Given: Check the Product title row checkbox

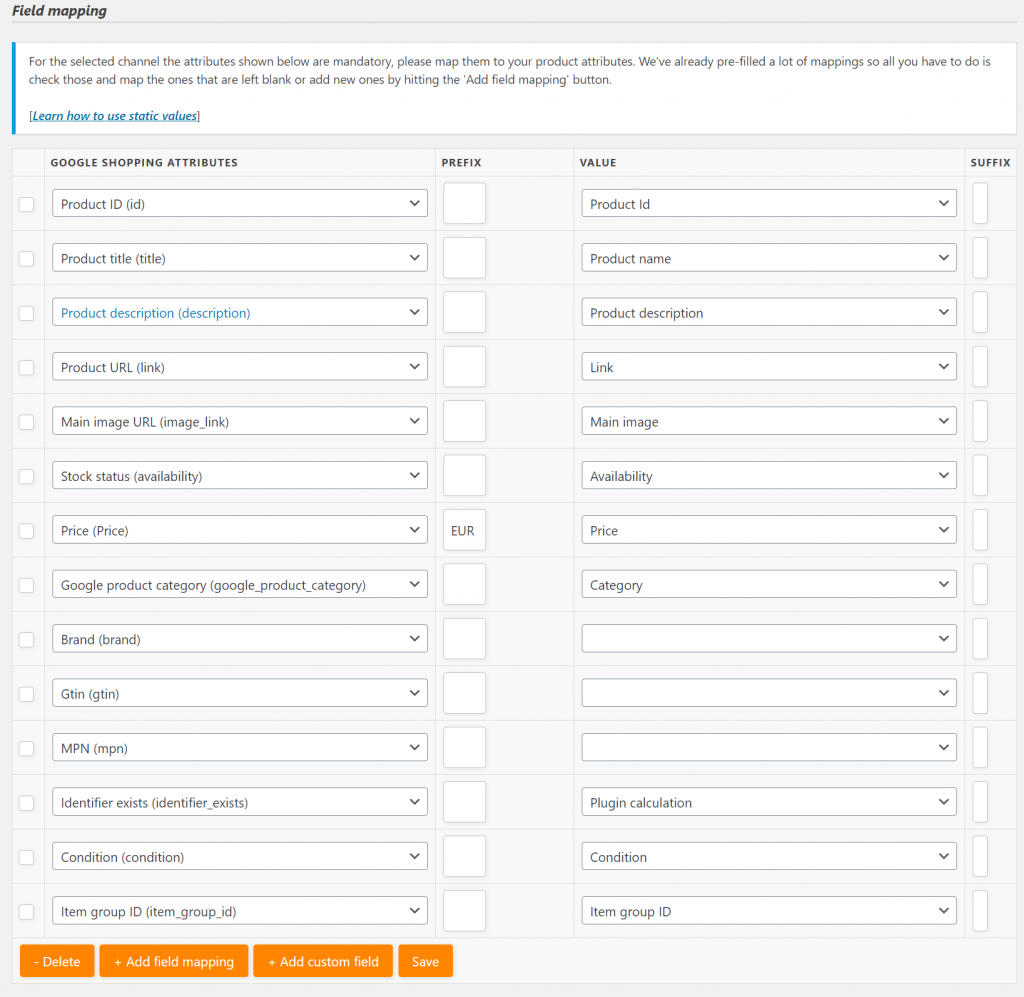Looking at the screenshot, I should tap(26, 259).
